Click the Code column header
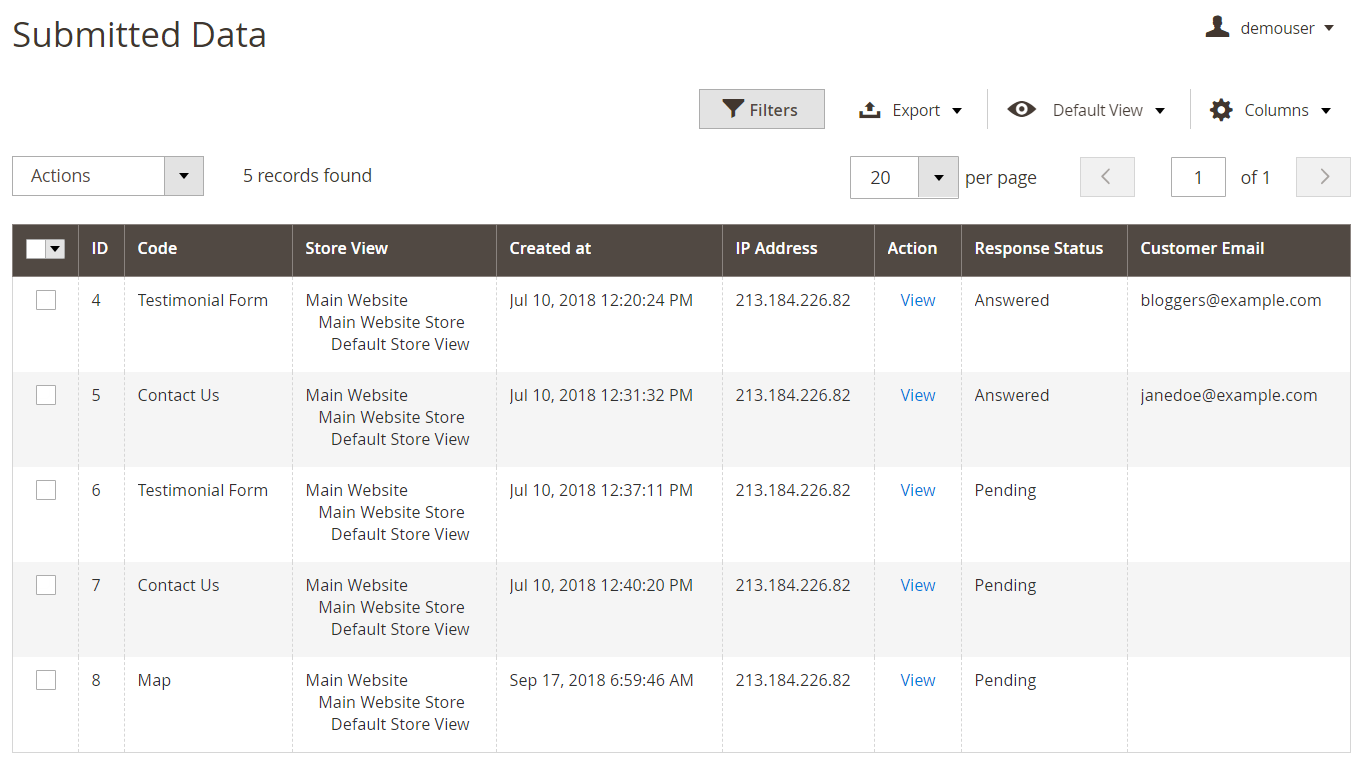Image resolution: width=1364 pixels, height=768 pixels. click(157, 248)
